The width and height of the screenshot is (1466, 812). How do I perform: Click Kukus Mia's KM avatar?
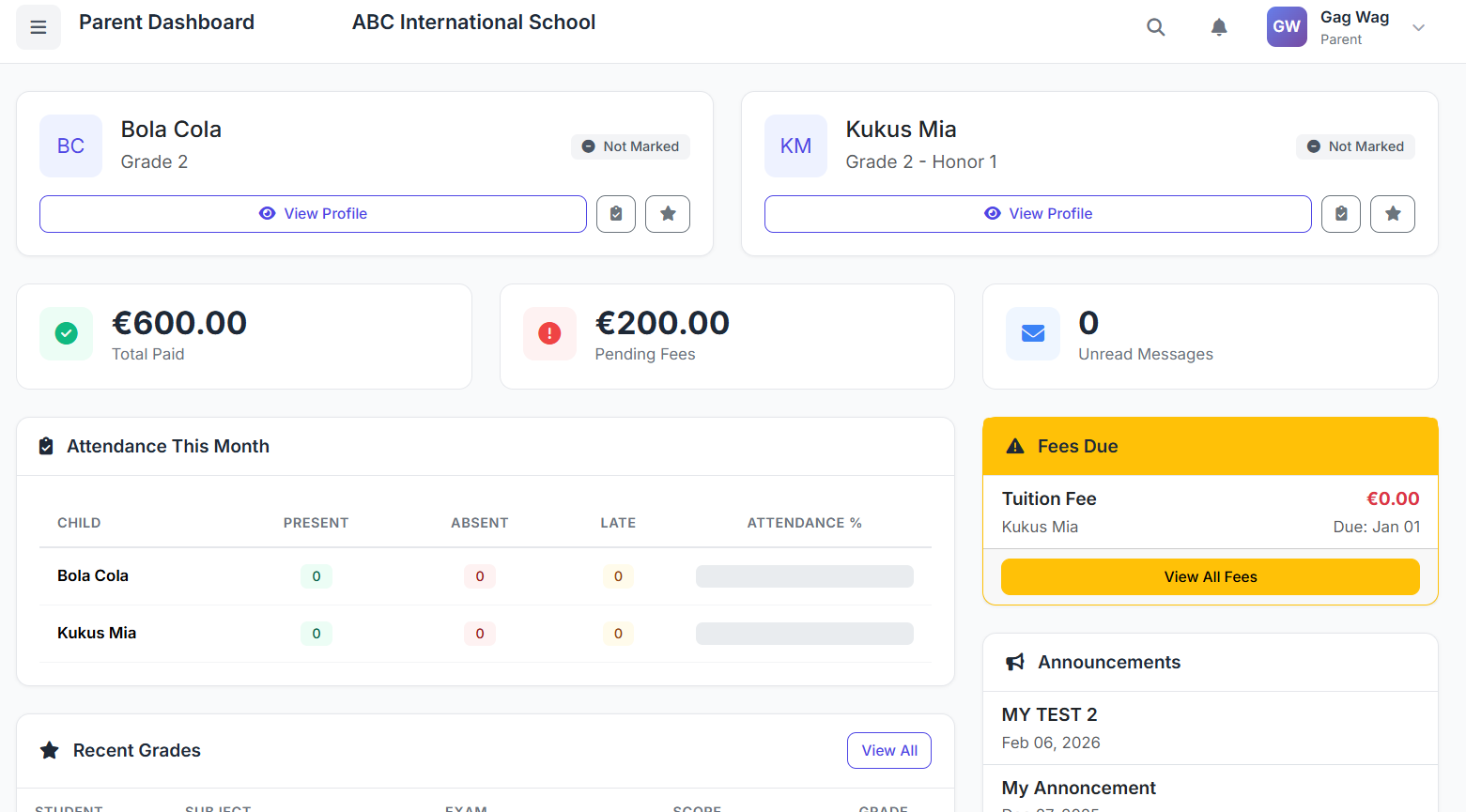(x=795, y=146)
